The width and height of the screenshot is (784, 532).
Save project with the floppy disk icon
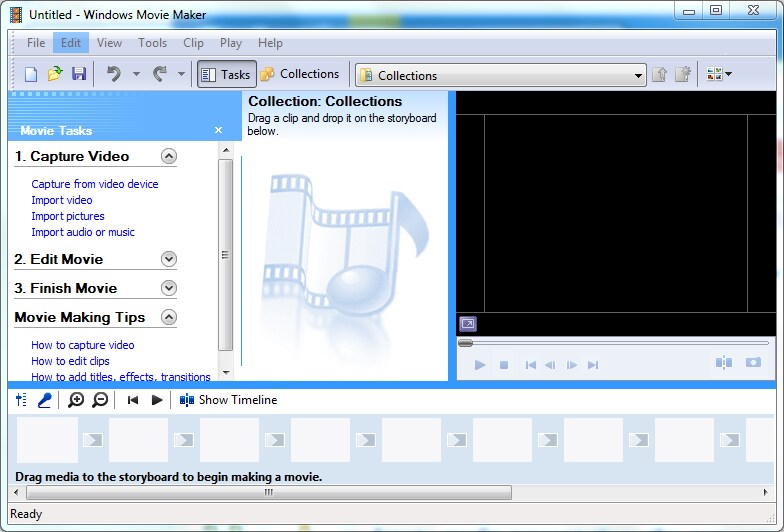[x=79, y=74]
